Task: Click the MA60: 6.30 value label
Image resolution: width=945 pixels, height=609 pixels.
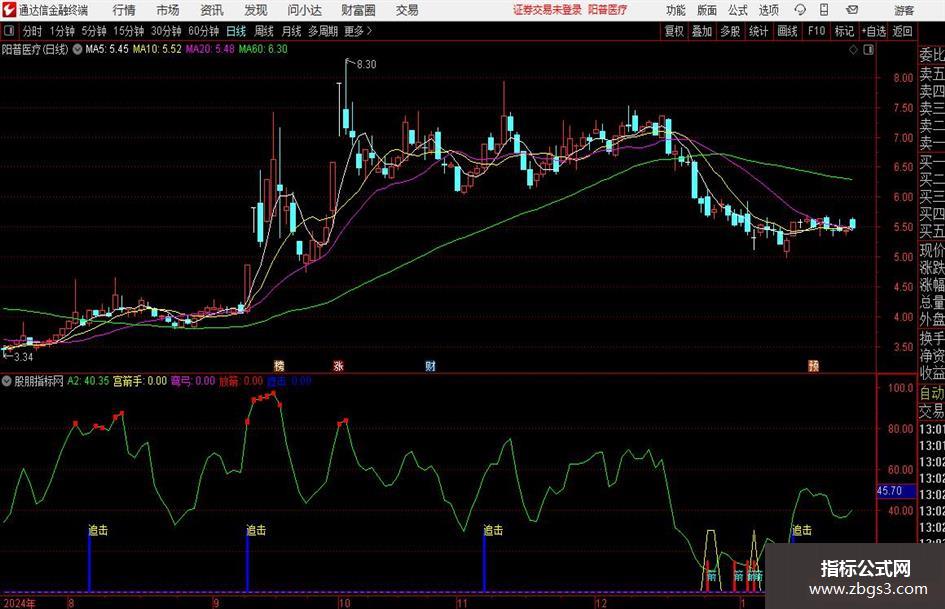Action: (263, 49)
